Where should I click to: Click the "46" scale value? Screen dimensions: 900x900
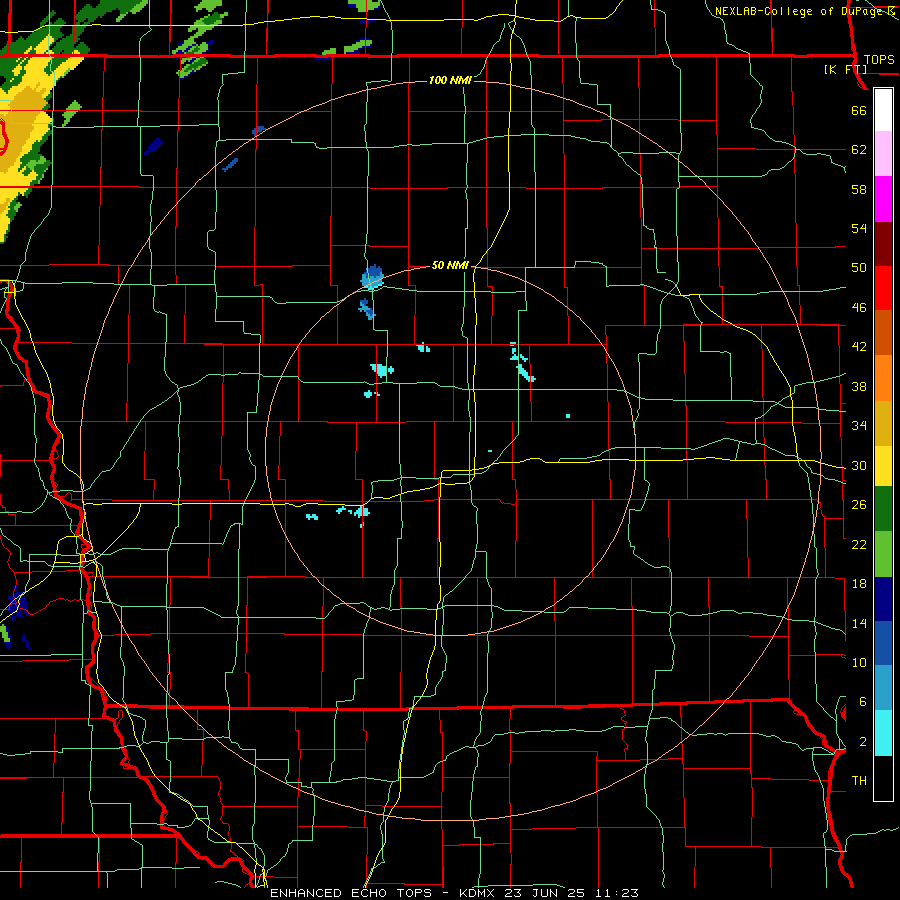pyautogui.click(x=859, y=308)
